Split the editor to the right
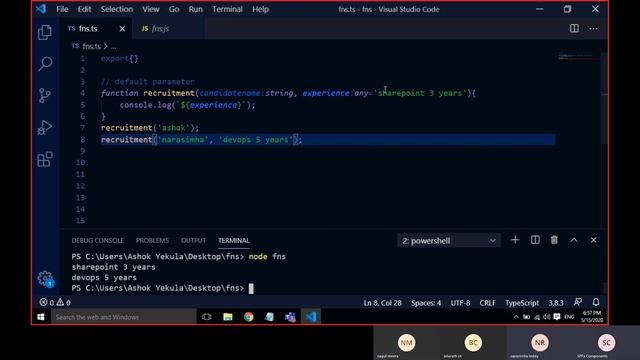 [574, 28]
